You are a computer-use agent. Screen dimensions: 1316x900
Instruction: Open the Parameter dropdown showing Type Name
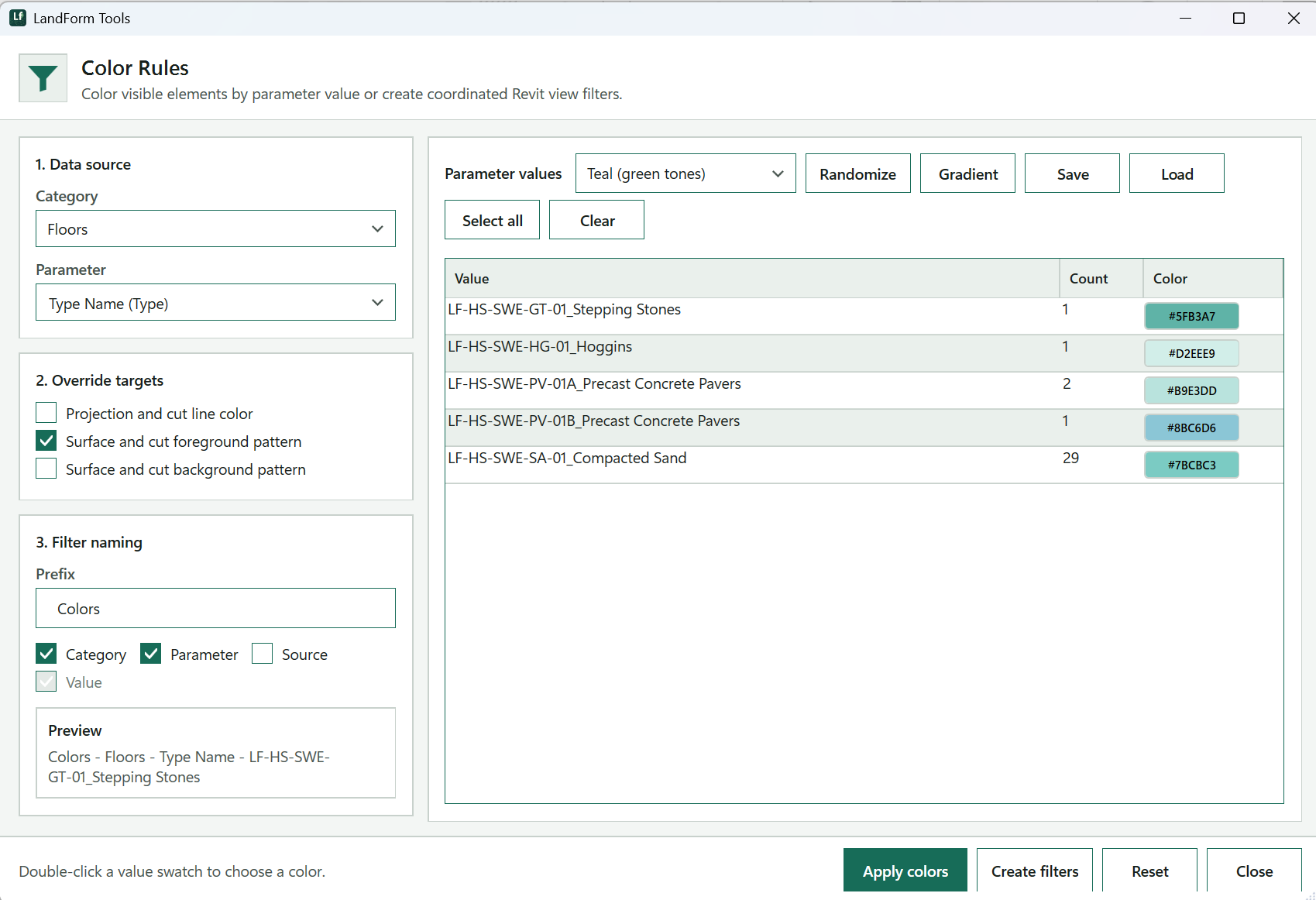click(x=215, y=302)
